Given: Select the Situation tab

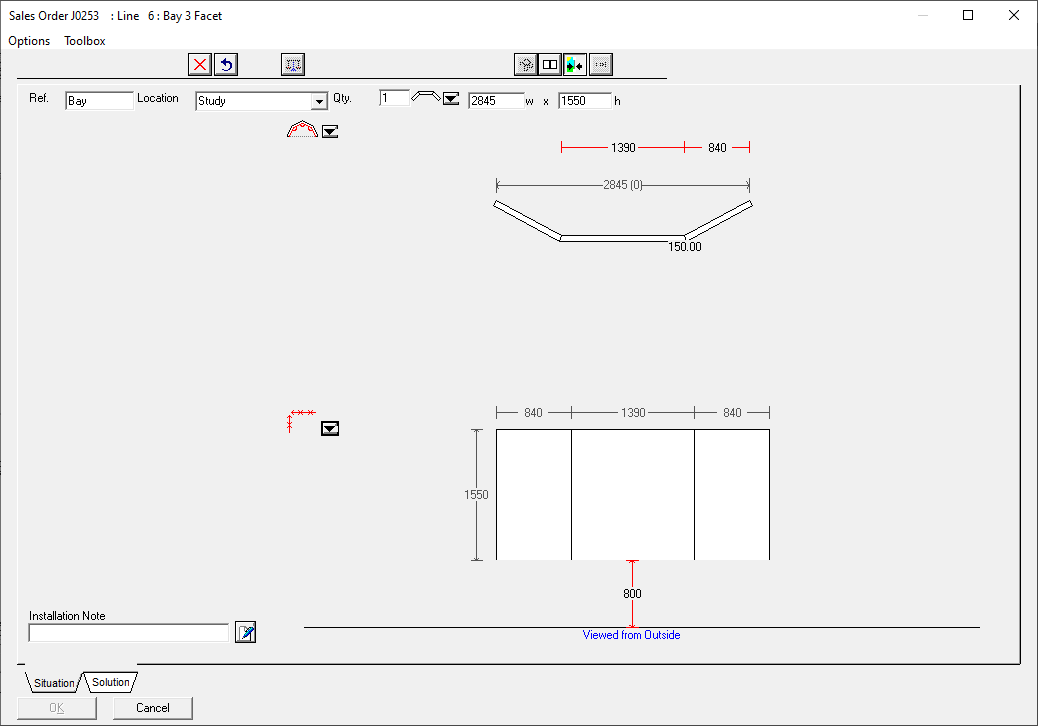Looking at the screenshot, I should (x=54, y=683).
